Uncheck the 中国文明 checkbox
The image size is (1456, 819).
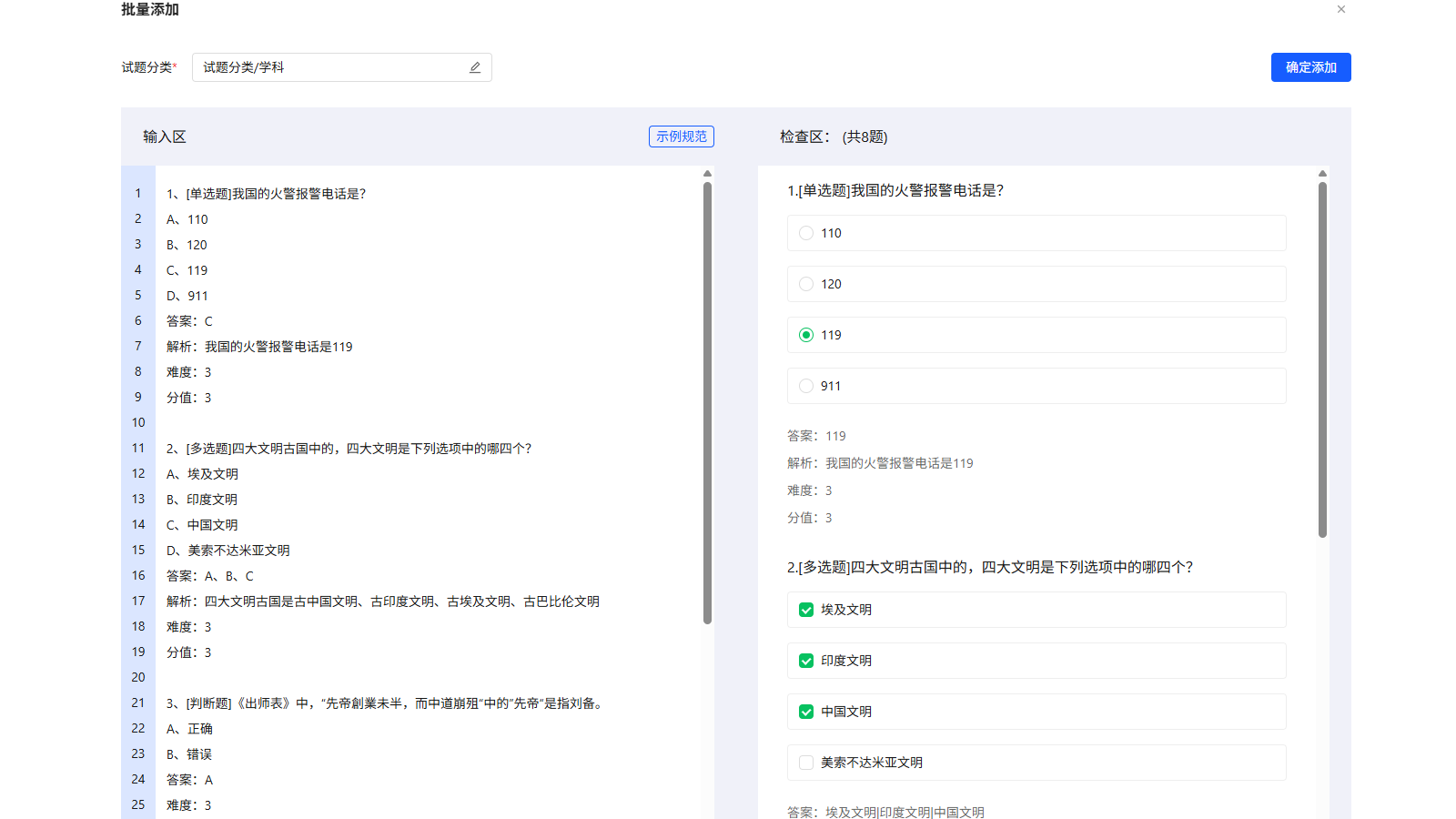coord(806,712)
